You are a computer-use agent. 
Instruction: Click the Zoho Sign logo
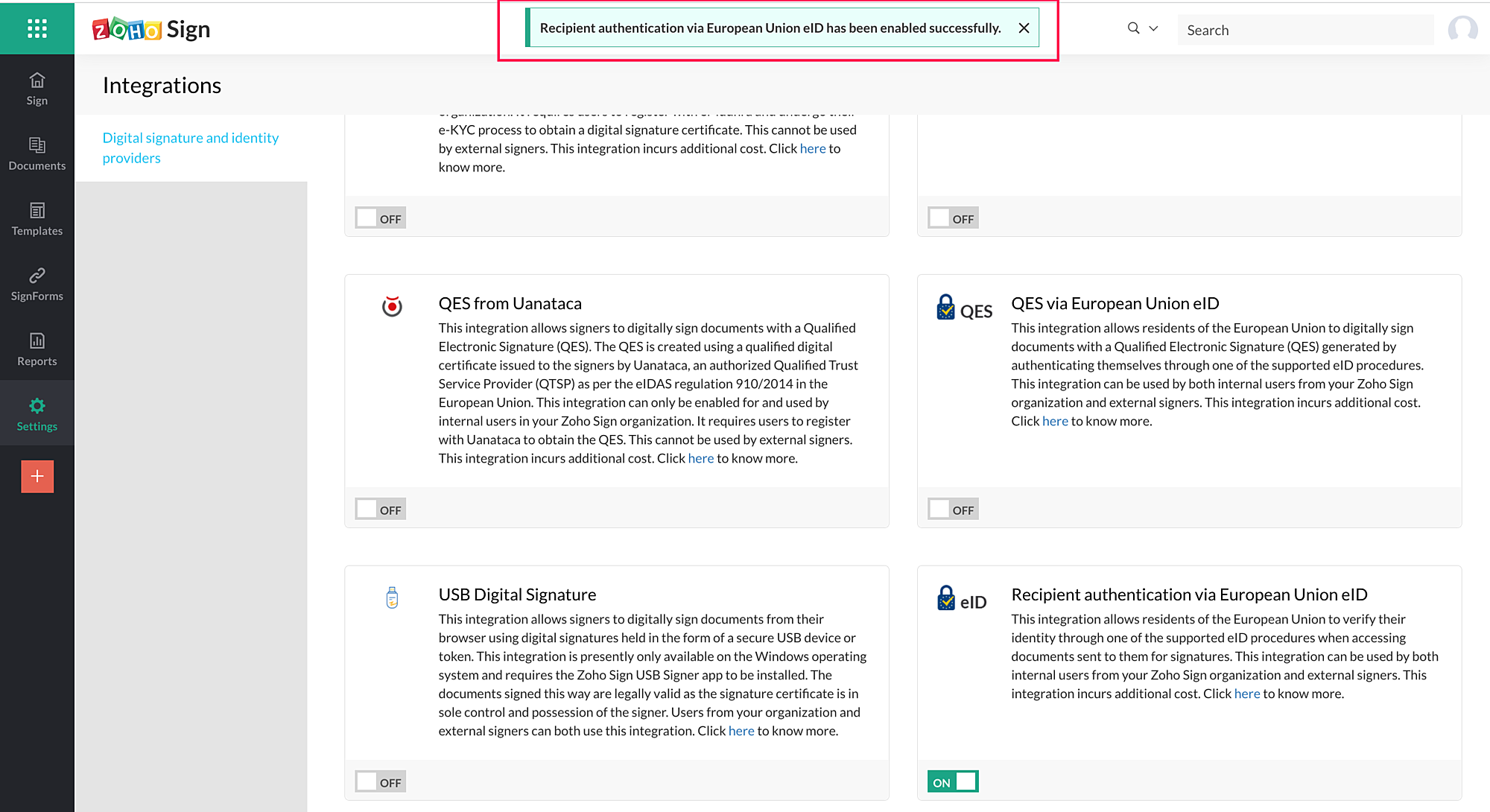point(151,29)
